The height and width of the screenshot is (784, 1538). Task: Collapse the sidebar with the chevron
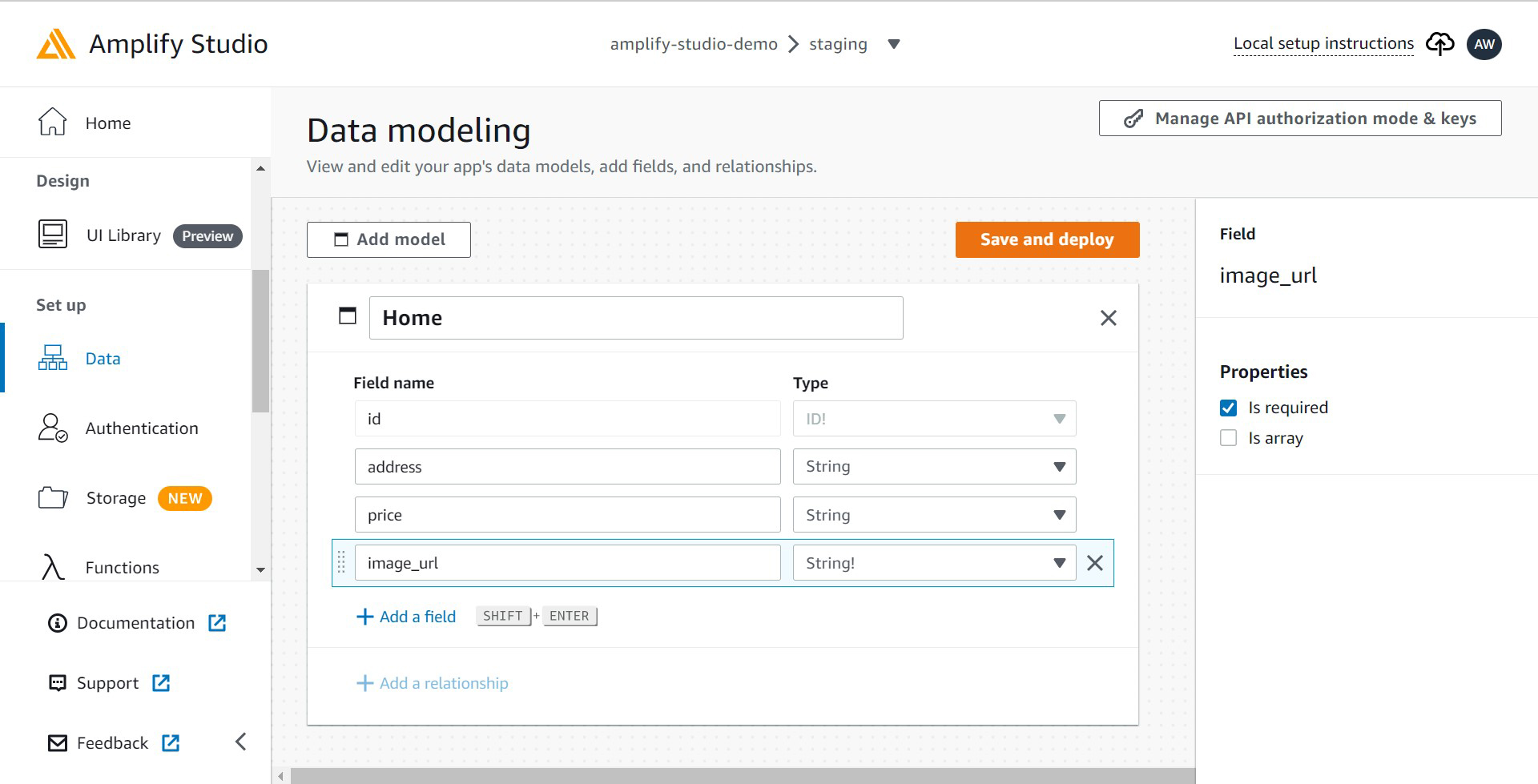(240, 742)
